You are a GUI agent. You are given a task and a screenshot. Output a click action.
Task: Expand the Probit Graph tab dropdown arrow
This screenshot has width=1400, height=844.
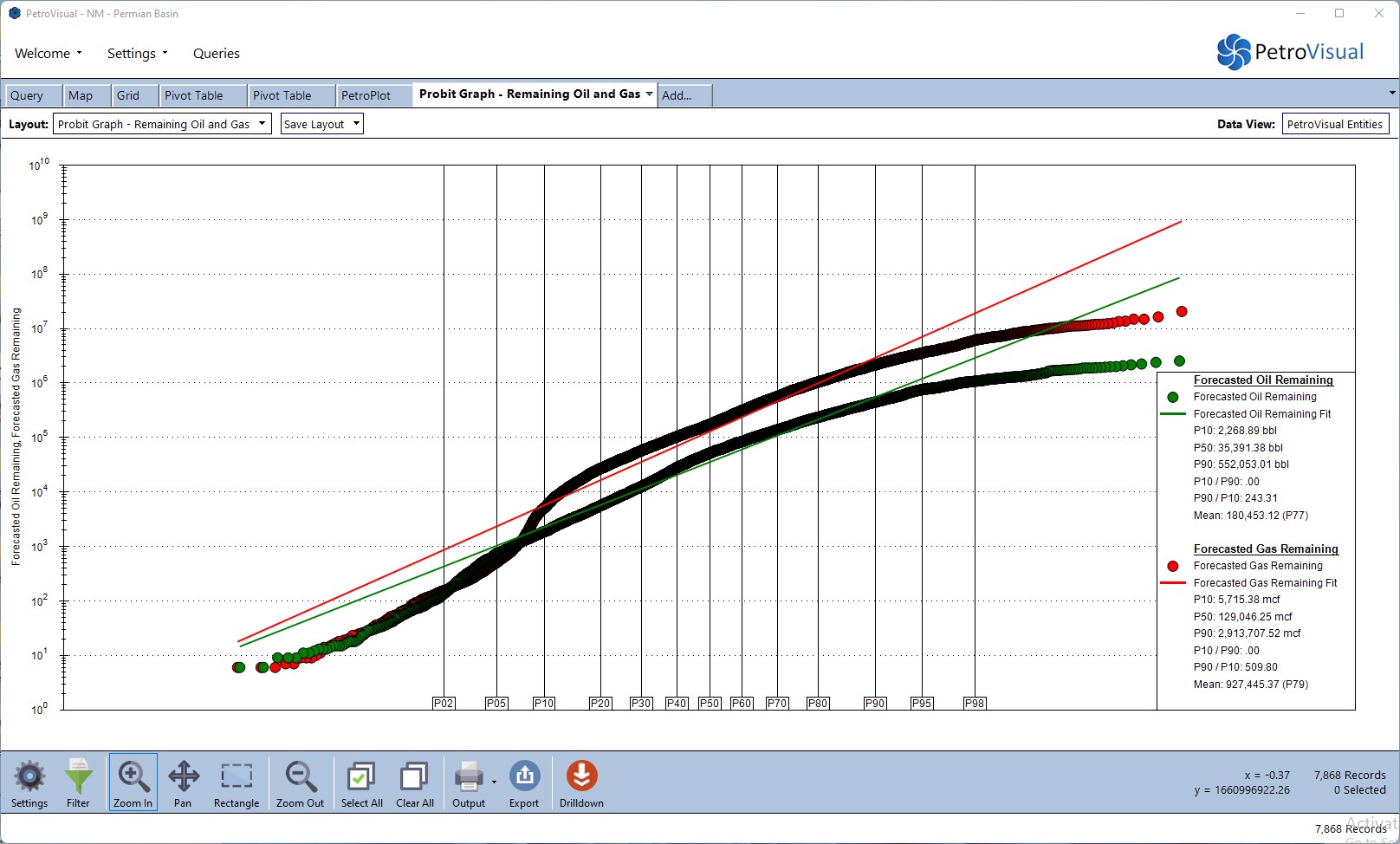(x=649, y=94)
